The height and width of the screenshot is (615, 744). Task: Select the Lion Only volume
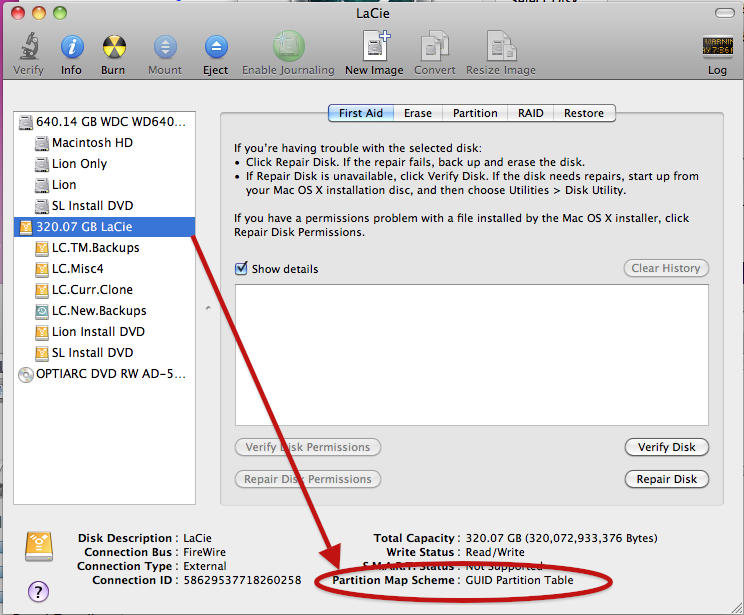104,164
